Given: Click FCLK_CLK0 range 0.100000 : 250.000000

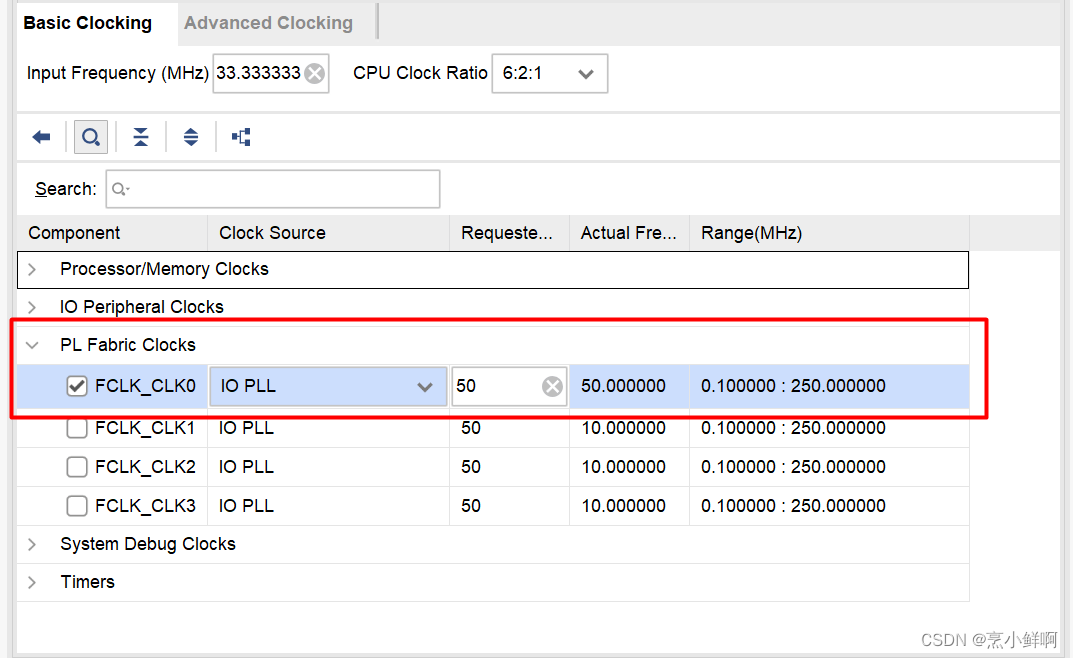Looking at the screenshot, I should [793, 386].
